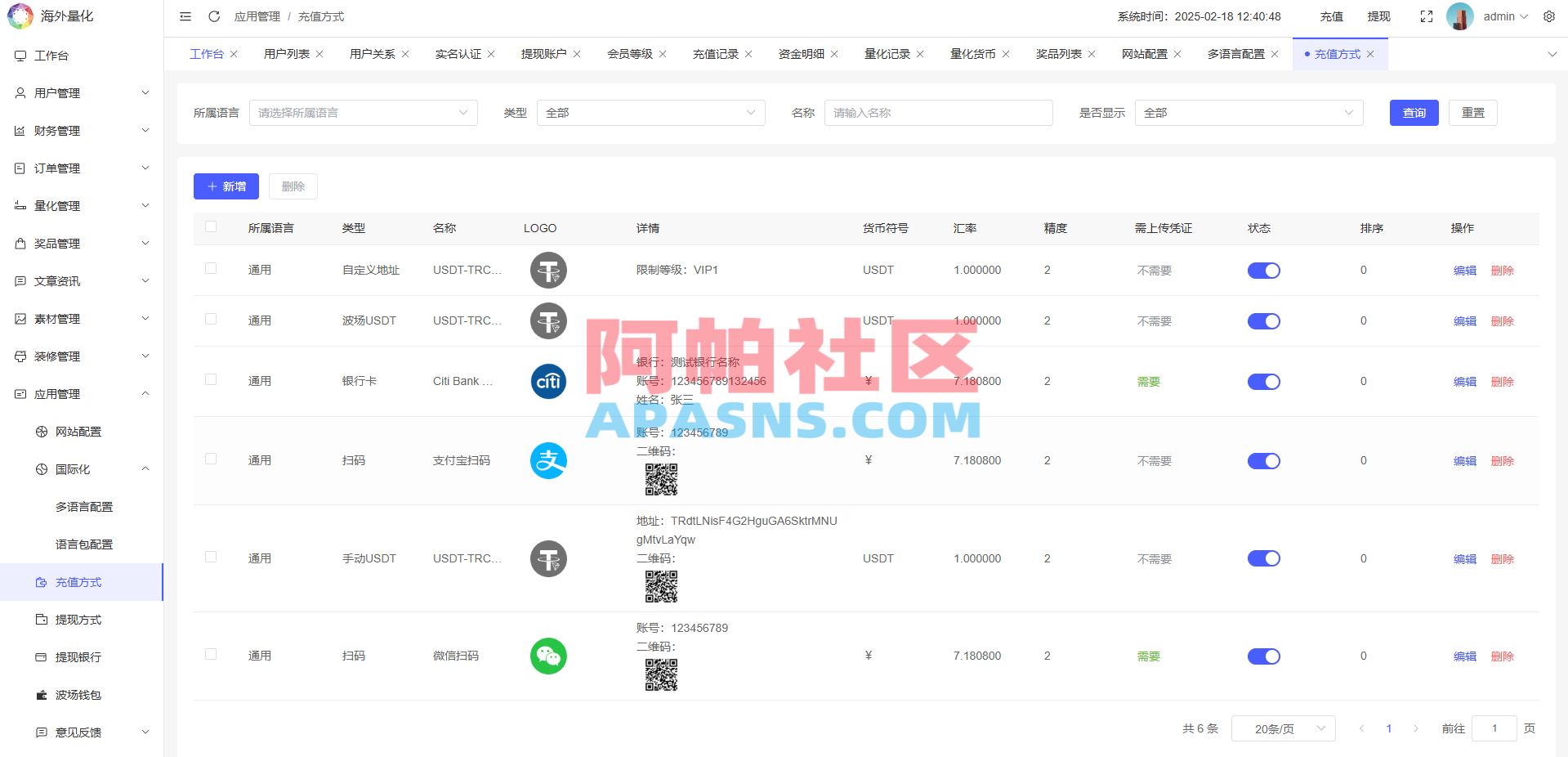The image size is (1568, 757).
Task: Disable the status toggle for the 微信扫码 row
Action: (1263, 656)
